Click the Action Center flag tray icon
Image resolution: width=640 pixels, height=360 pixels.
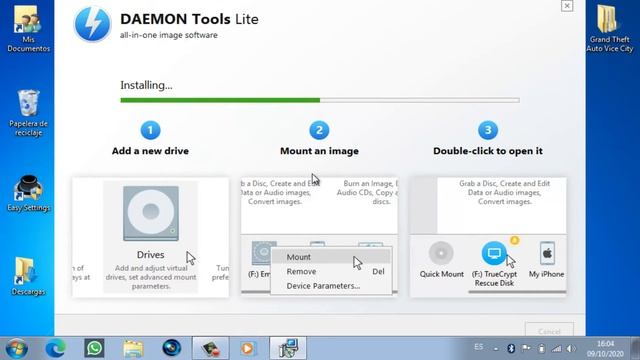coord(526,348)
